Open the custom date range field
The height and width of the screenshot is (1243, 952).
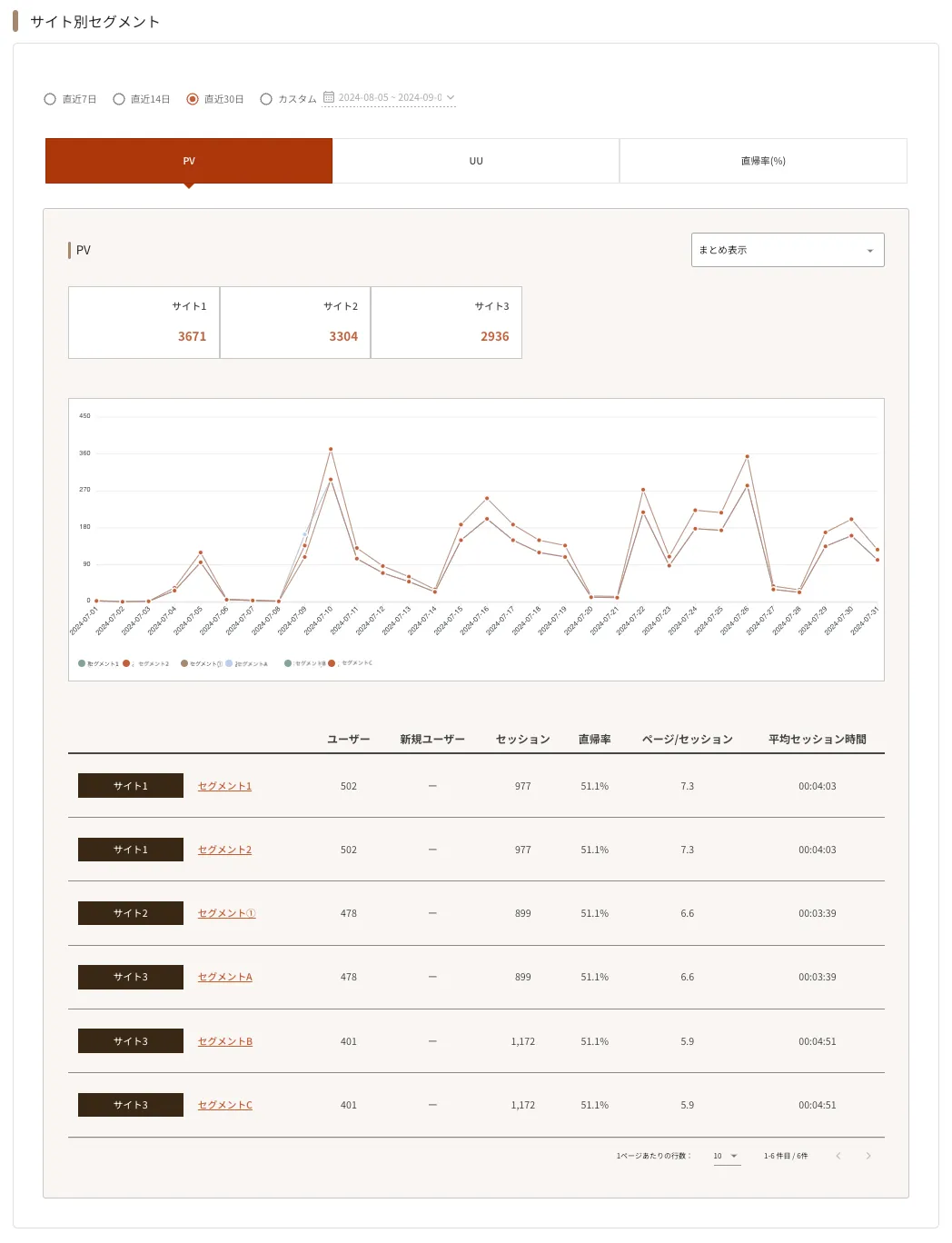click(x=390, y=97)
